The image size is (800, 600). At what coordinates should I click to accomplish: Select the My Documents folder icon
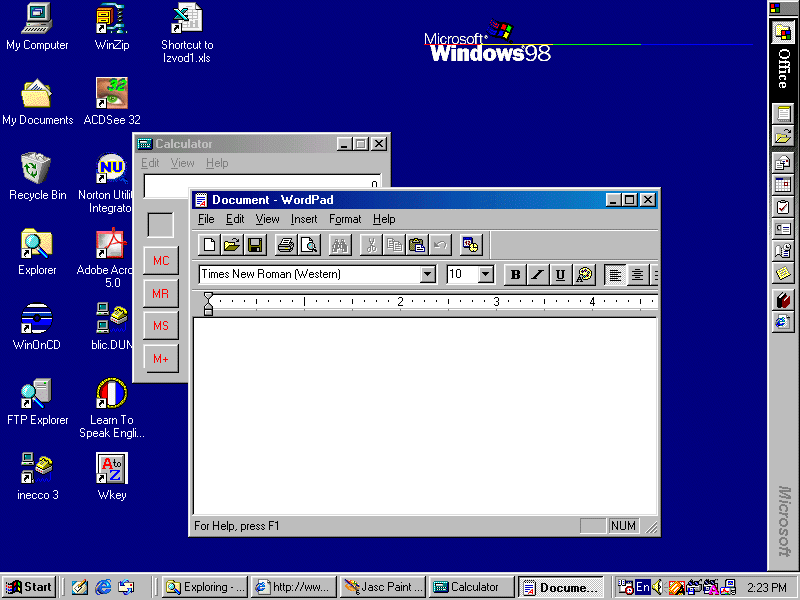pyautogui.click(x=37, y=102)
